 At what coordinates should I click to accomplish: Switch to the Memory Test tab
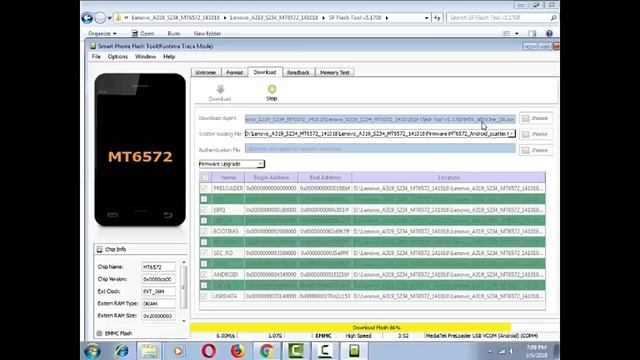point(335,72)
